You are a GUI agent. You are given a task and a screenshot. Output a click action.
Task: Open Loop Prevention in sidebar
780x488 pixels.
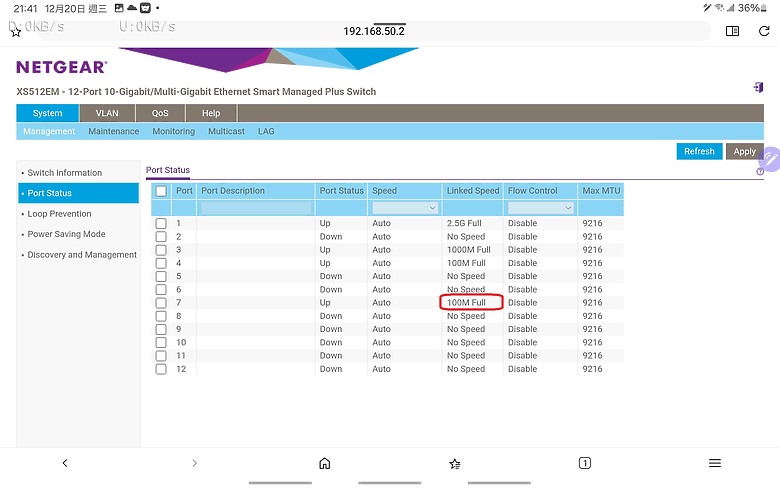click(x=59, y=214)
